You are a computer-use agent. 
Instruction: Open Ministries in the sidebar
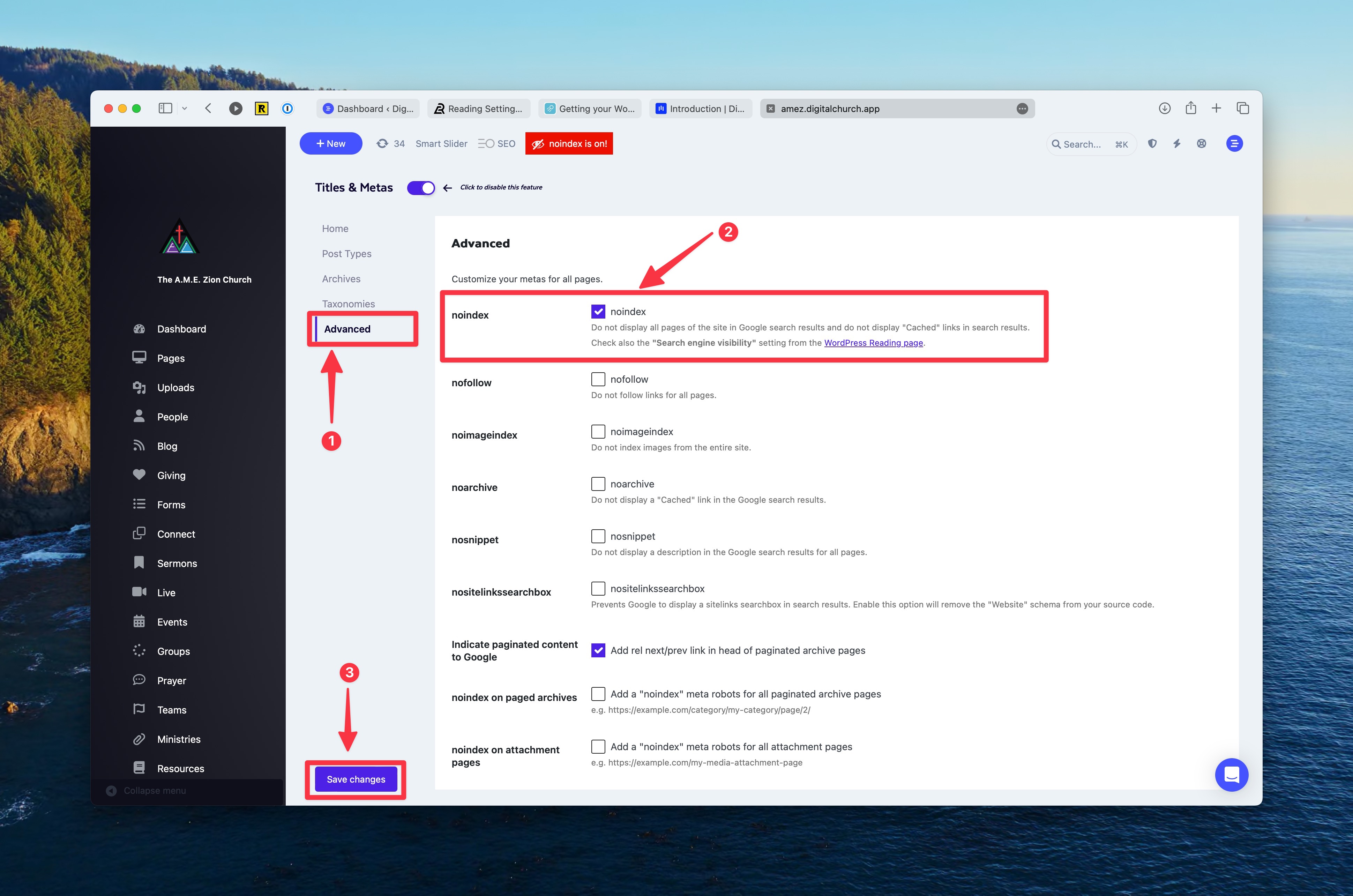point(179,739)
